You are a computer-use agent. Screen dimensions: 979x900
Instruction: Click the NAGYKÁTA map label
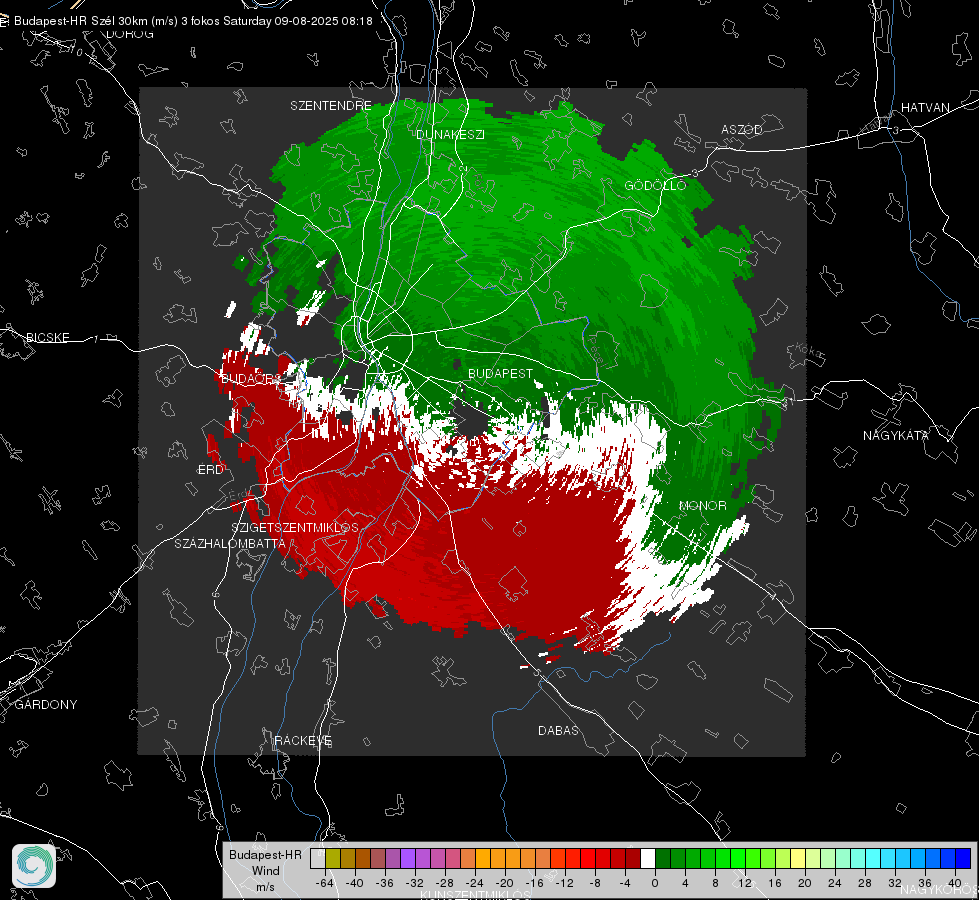896,435
